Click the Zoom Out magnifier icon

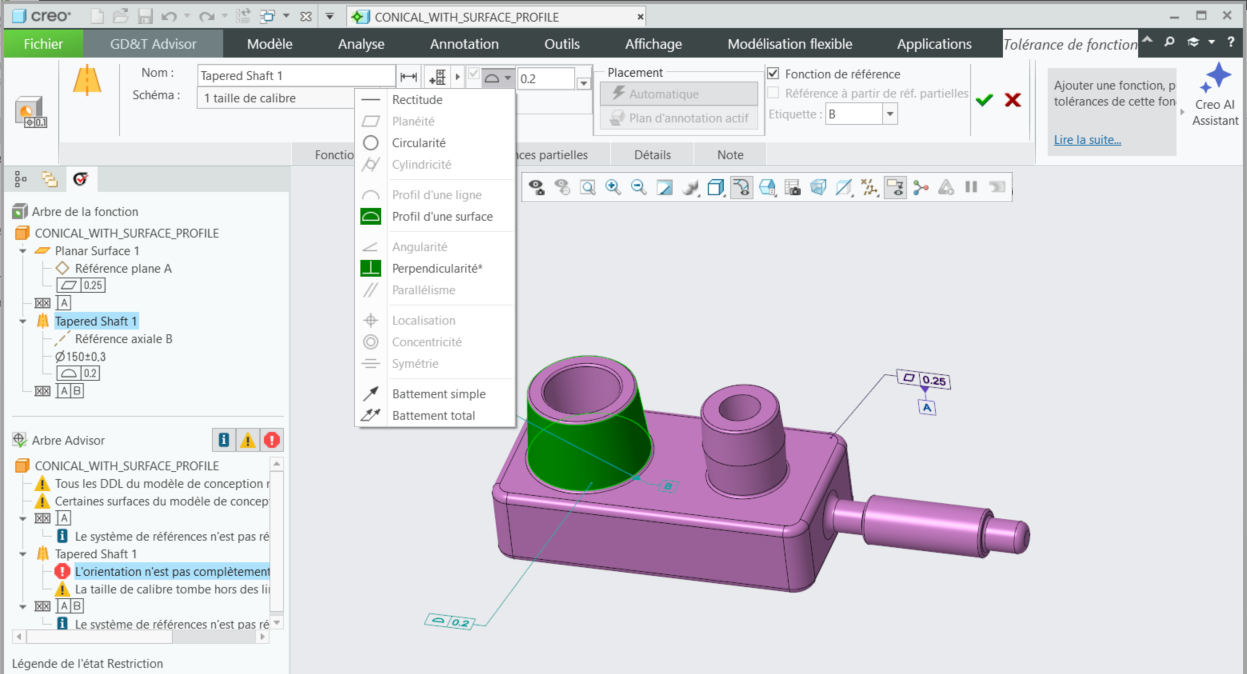pyautogui.click(x=638, y=187)
